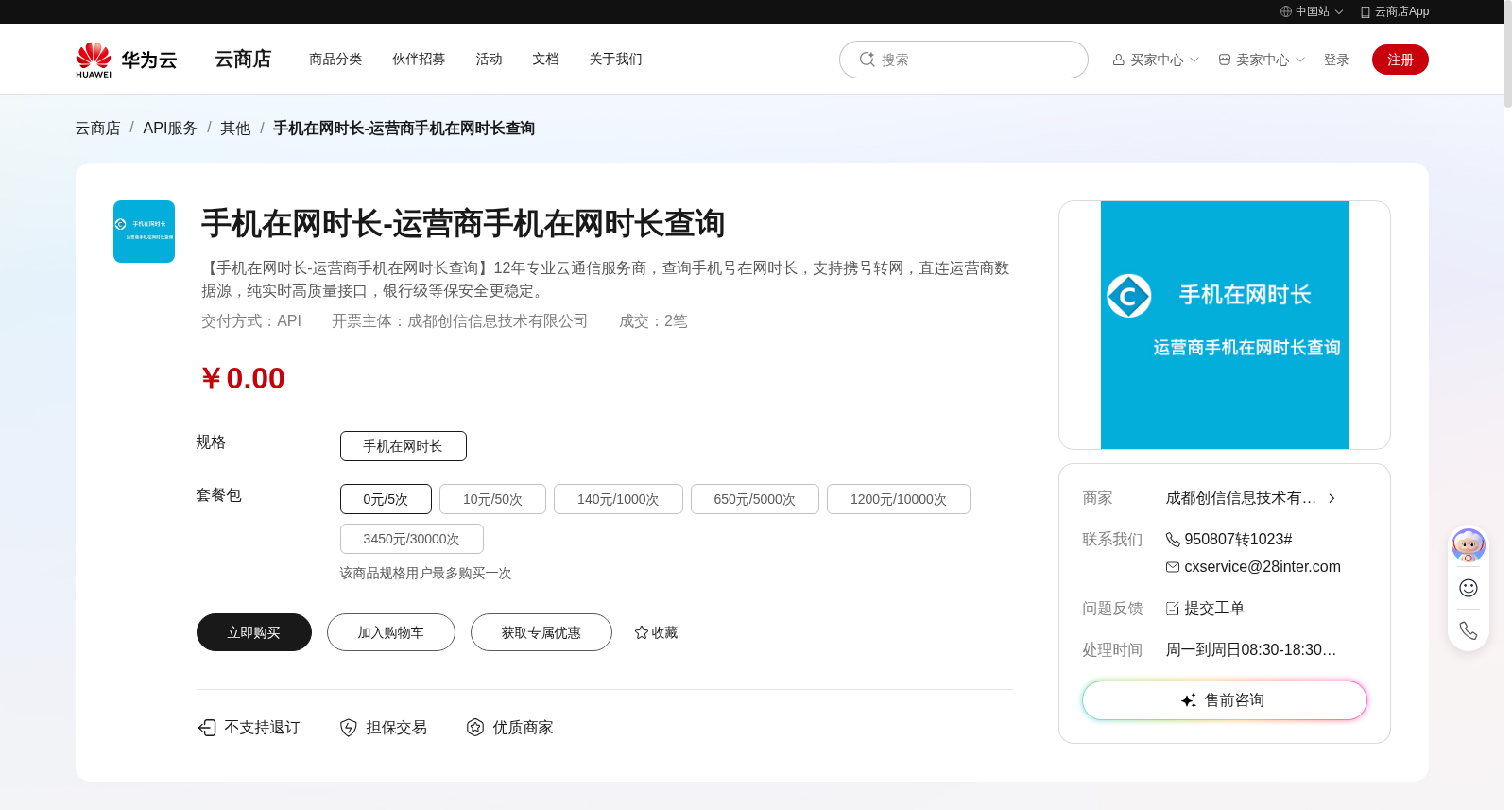Screen dimensions: 1512x810
Task: Open the 文档 menu item
Action: pos(545,59)
